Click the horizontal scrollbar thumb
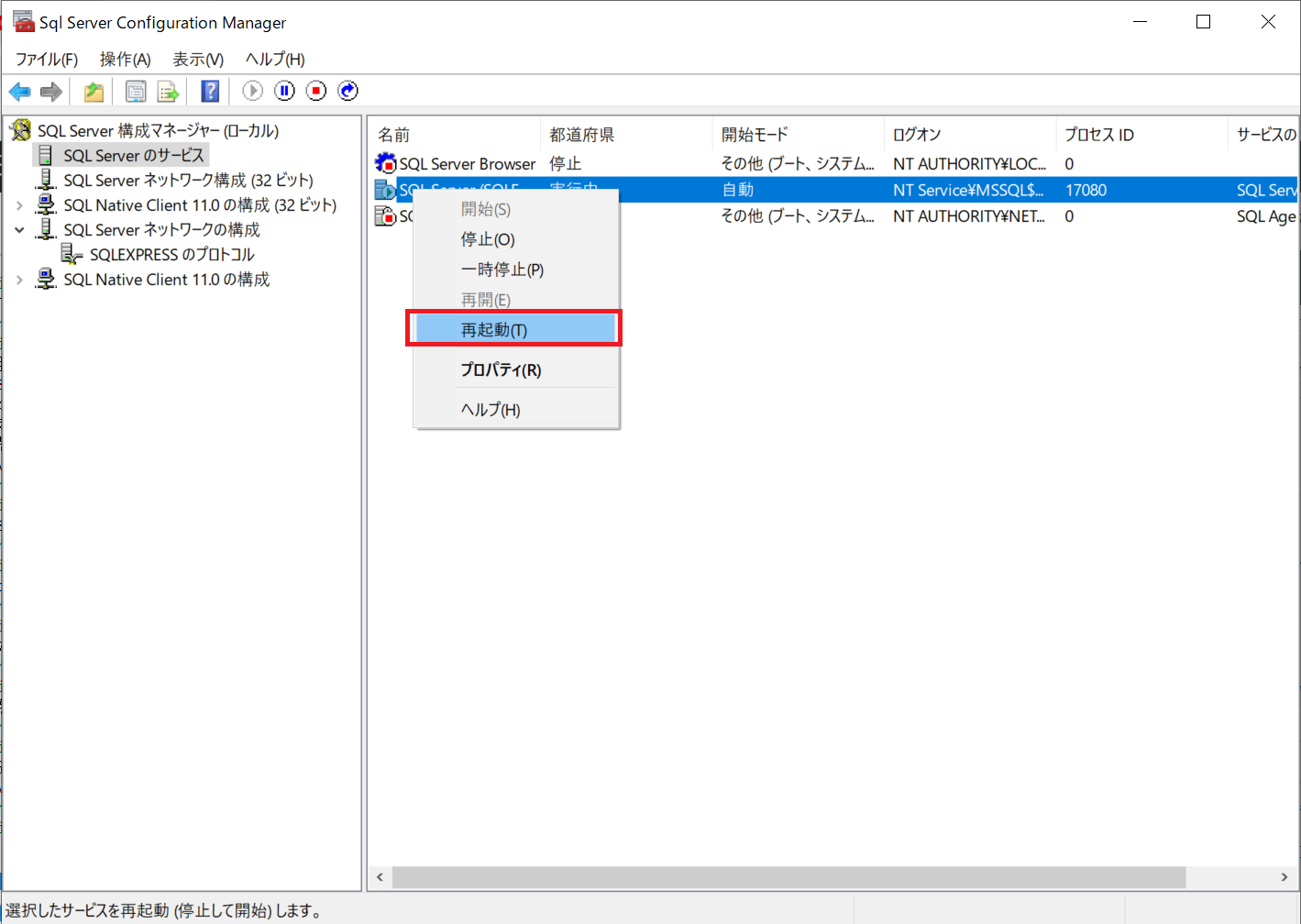The image size is (1301, 924). pos(788,877)
